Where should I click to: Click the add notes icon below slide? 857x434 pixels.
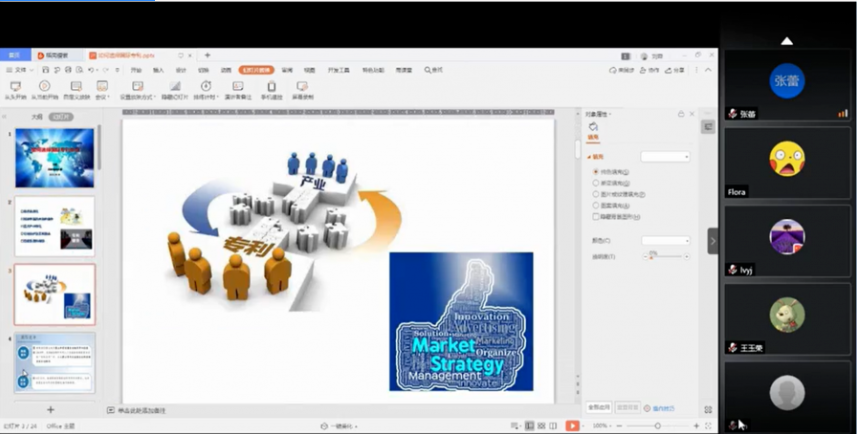click(110, 410)
